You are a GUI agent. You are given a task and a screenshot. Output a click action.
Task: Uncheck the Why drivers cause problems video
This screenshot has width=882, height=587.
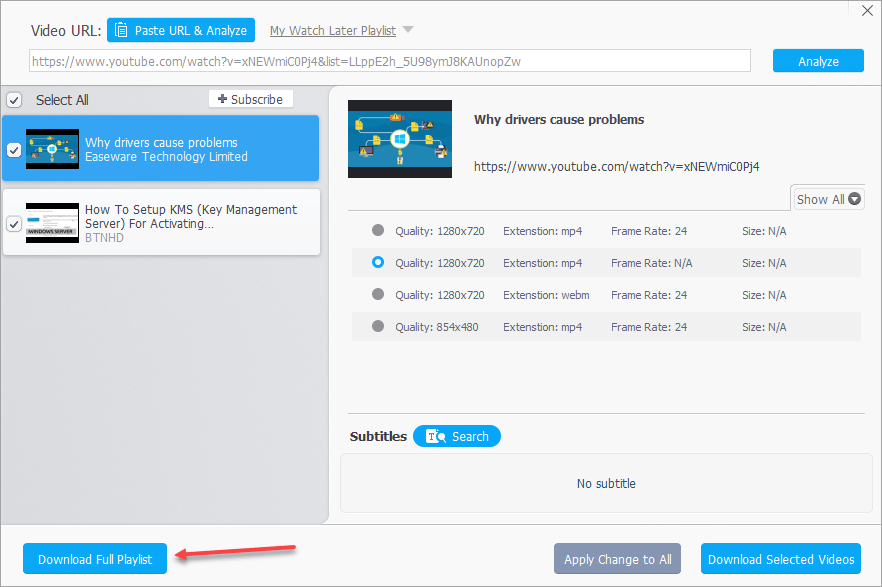pos(14,150)
